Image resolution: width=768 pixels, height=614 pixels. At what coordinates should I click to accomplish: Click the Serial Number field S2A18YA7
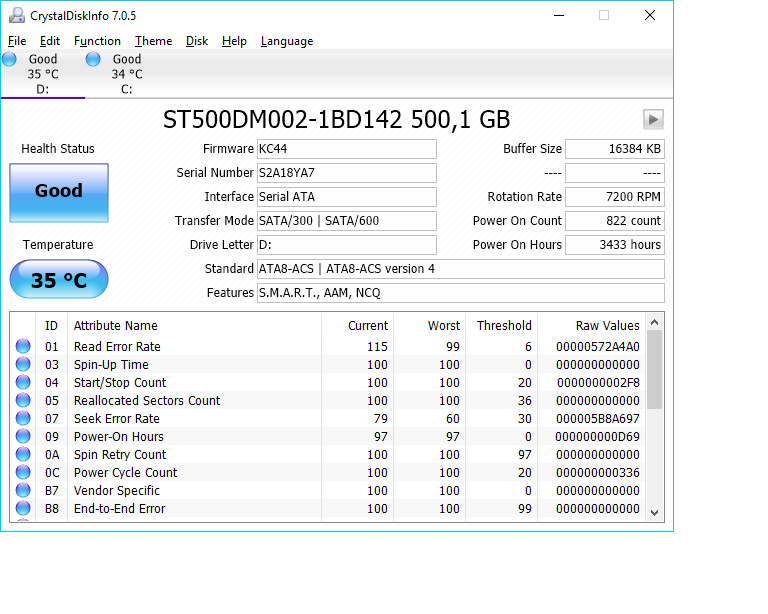pos(347,173)
